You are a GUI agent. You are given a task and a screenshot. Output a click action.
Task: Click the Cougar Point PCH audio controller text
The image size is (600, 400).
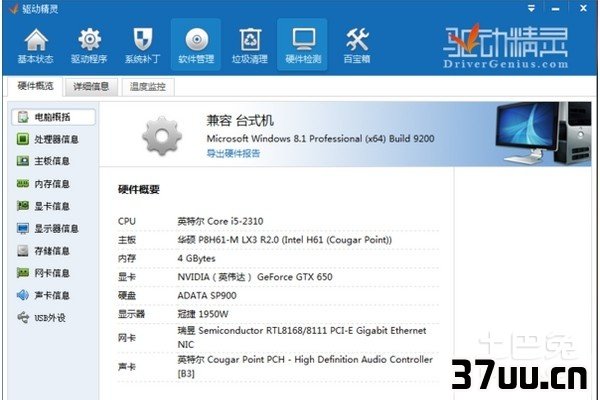click(305, 366)
